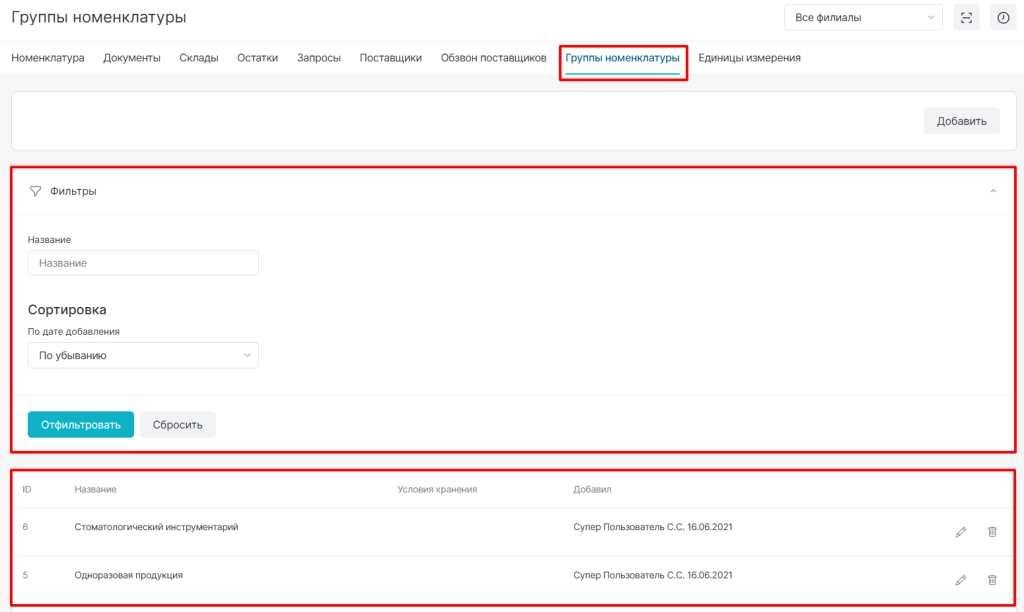The height and width of the screenshot is (612, 1024).
Task: Select the Единицы измерения tab
Action: coord(749,57)
